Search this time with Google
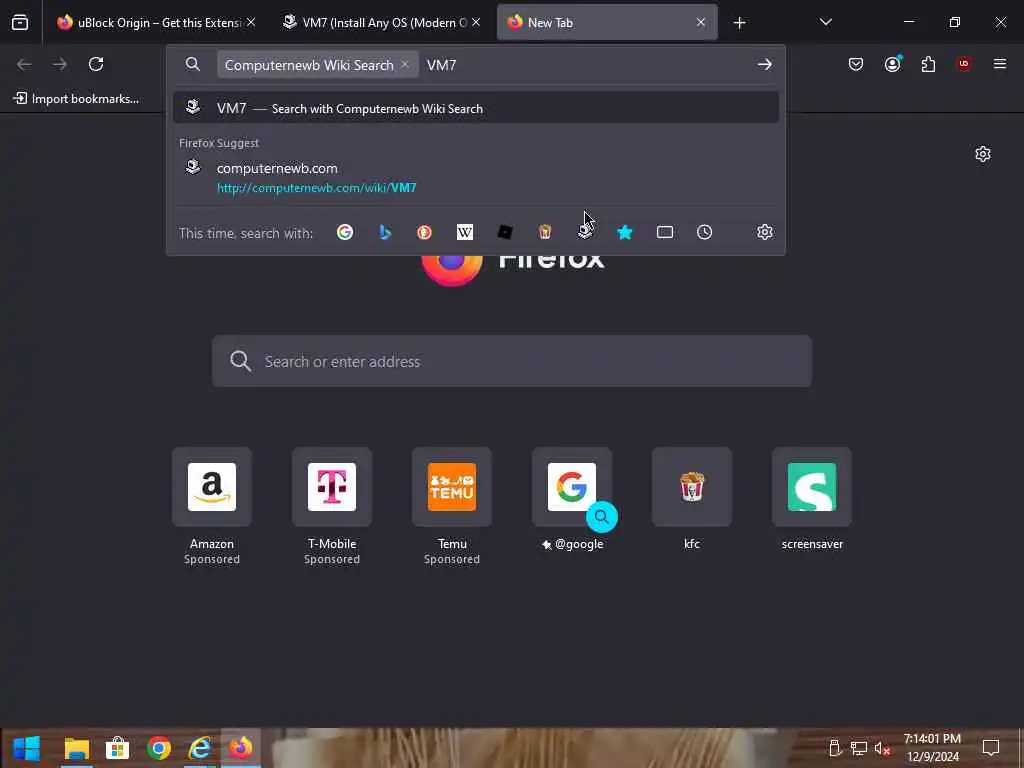The width and height of the screenshot is (1024, 768). [x=345, y=232]
